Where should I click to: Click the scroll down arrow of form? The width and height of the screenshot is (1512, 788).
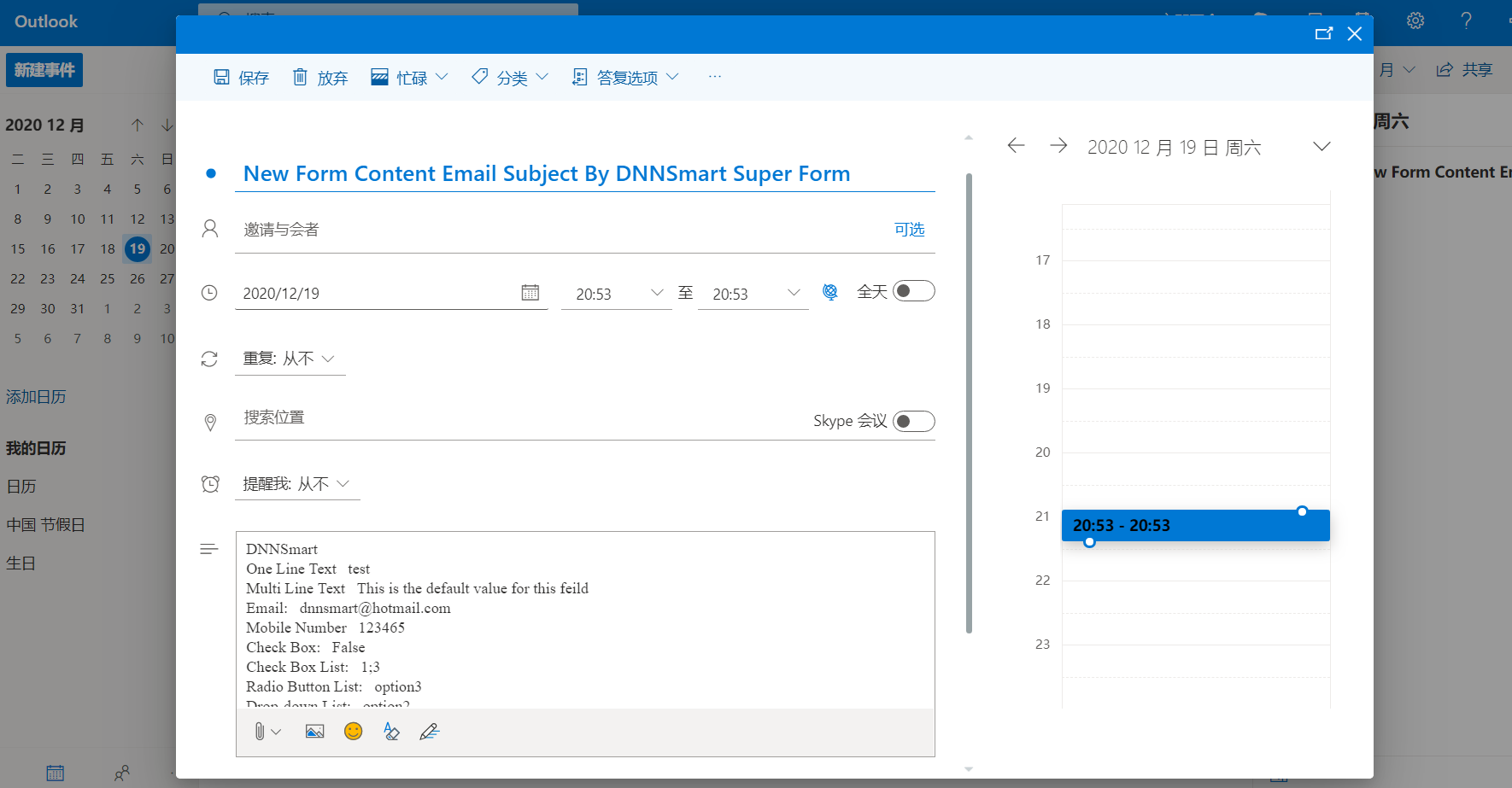pyautogui.click(x=969, y=769)
